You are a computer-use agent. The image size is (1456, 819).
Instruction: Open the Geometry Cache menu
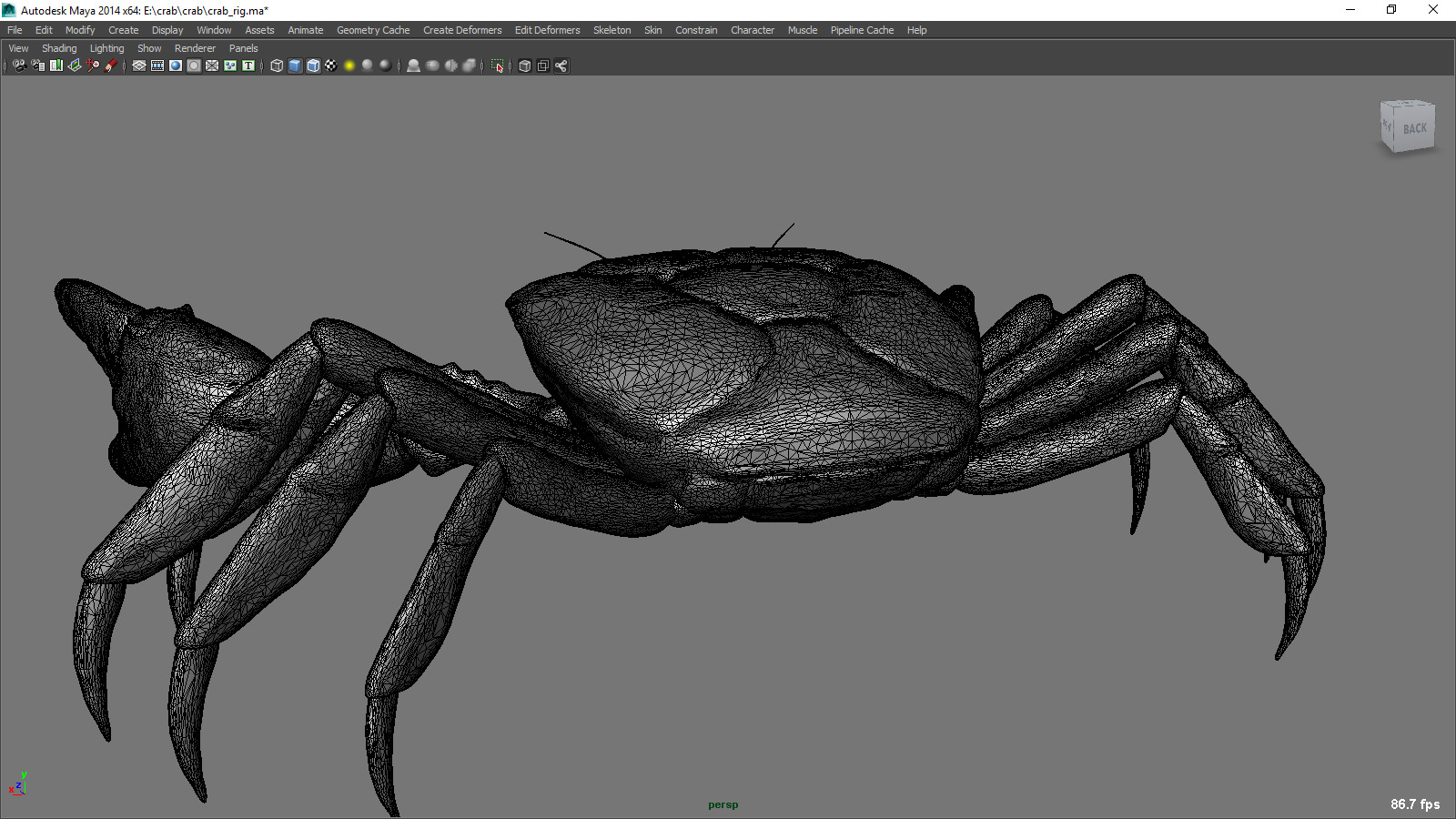point(373,30)
